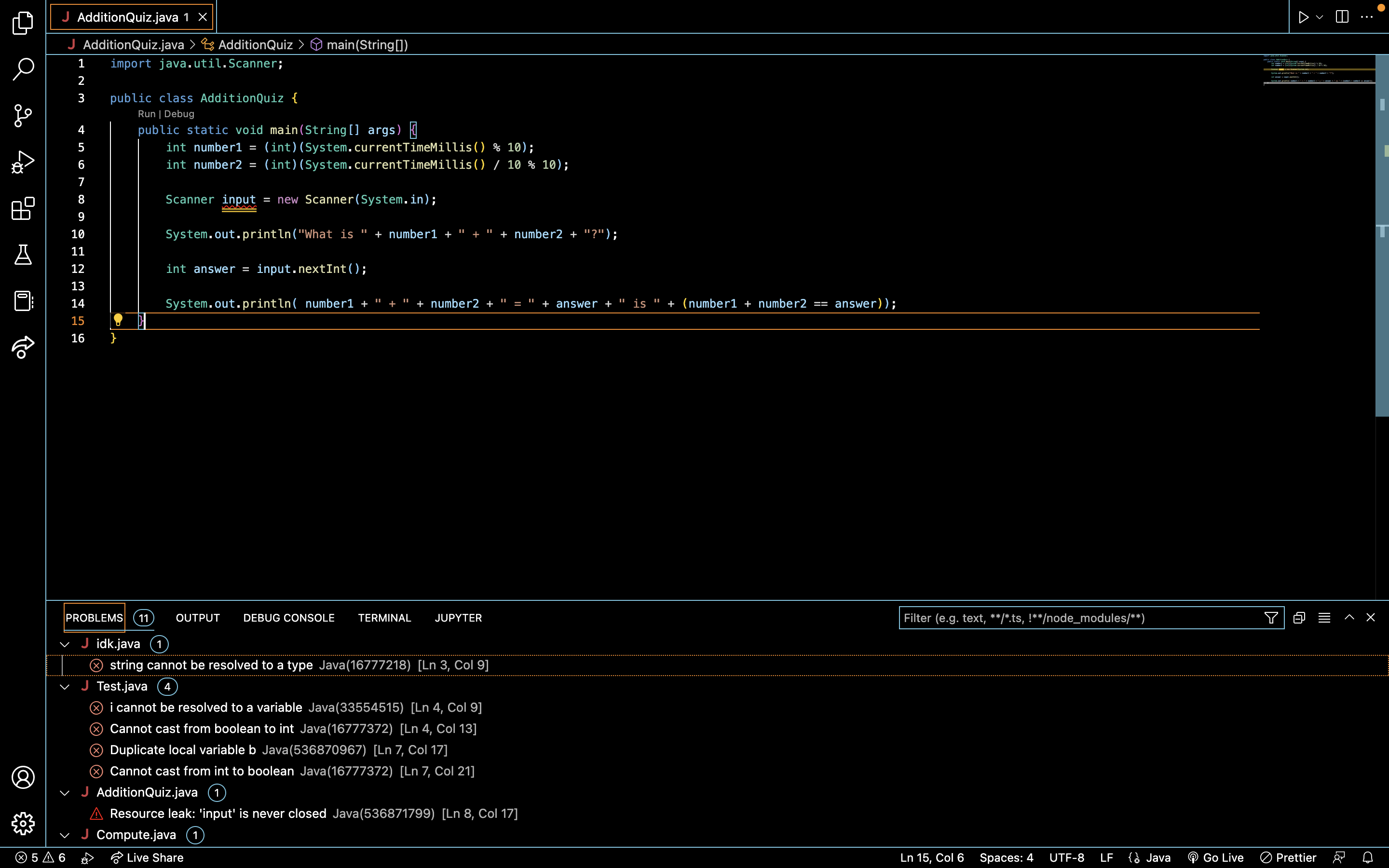Toggle view as table in Problems panel

click(x=1324, y=618)
